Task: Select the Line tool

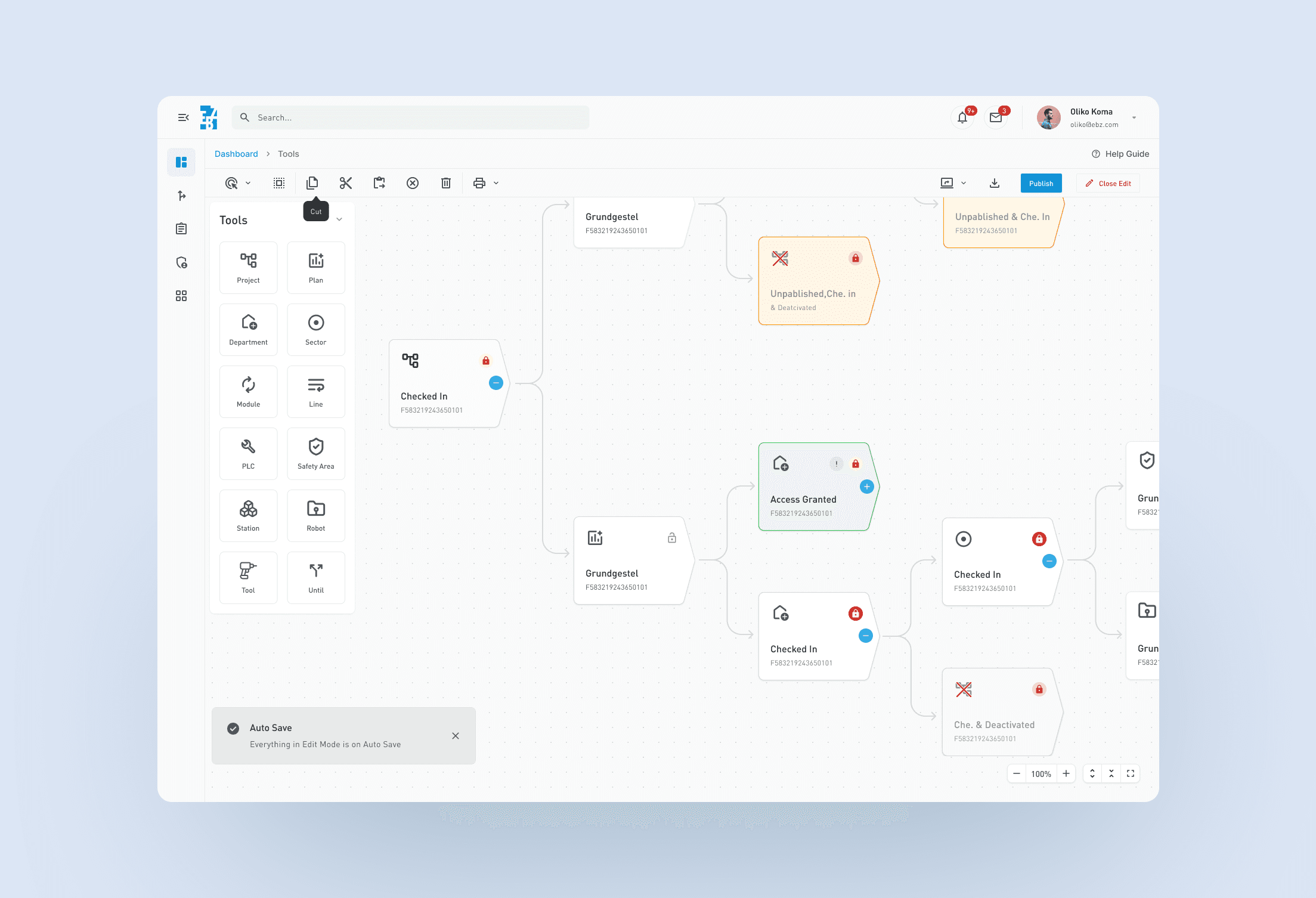Action: 316,392
